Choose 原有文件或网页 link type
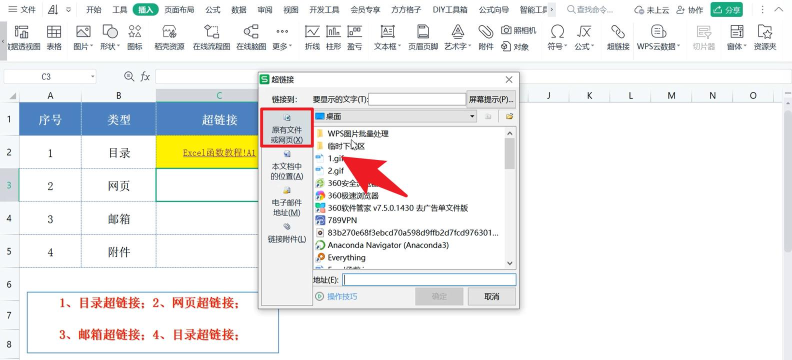The width and height of the screenshot is (792, 360). [287, 129]
